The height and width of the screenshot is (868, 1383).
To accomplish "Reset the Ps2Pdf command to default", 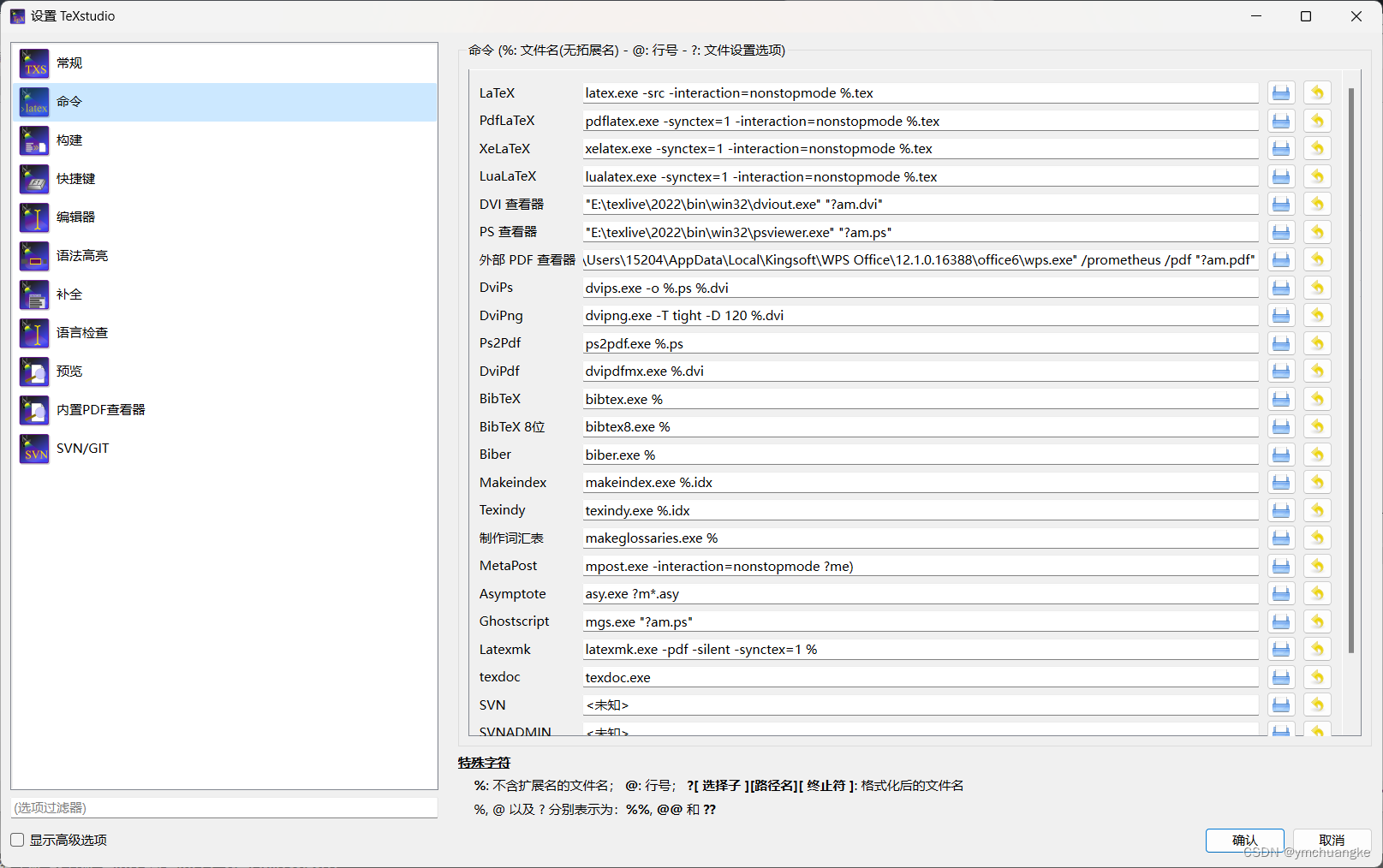I will (1317, 343).
